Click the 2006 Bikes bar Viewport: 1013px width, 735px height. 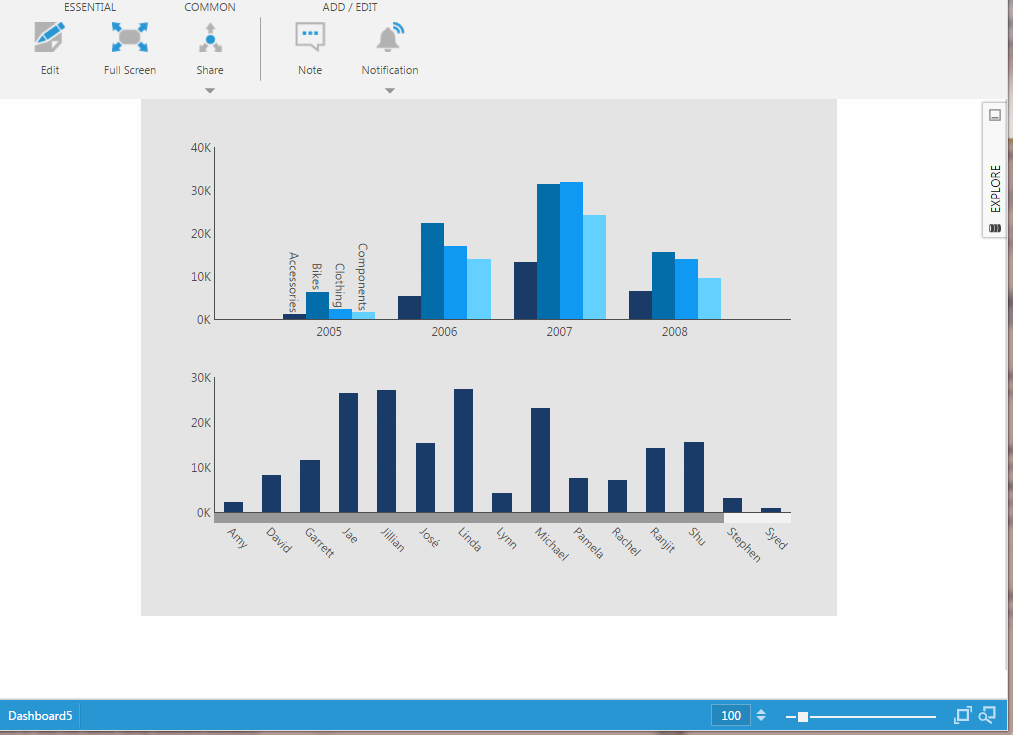pyautogui.click(x=432, y=271)
